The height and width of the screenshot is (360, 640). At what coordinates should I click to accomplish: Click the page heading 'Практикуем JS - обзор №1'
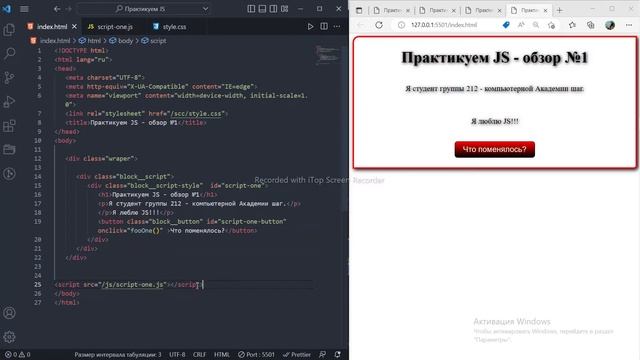click(495, 58)
